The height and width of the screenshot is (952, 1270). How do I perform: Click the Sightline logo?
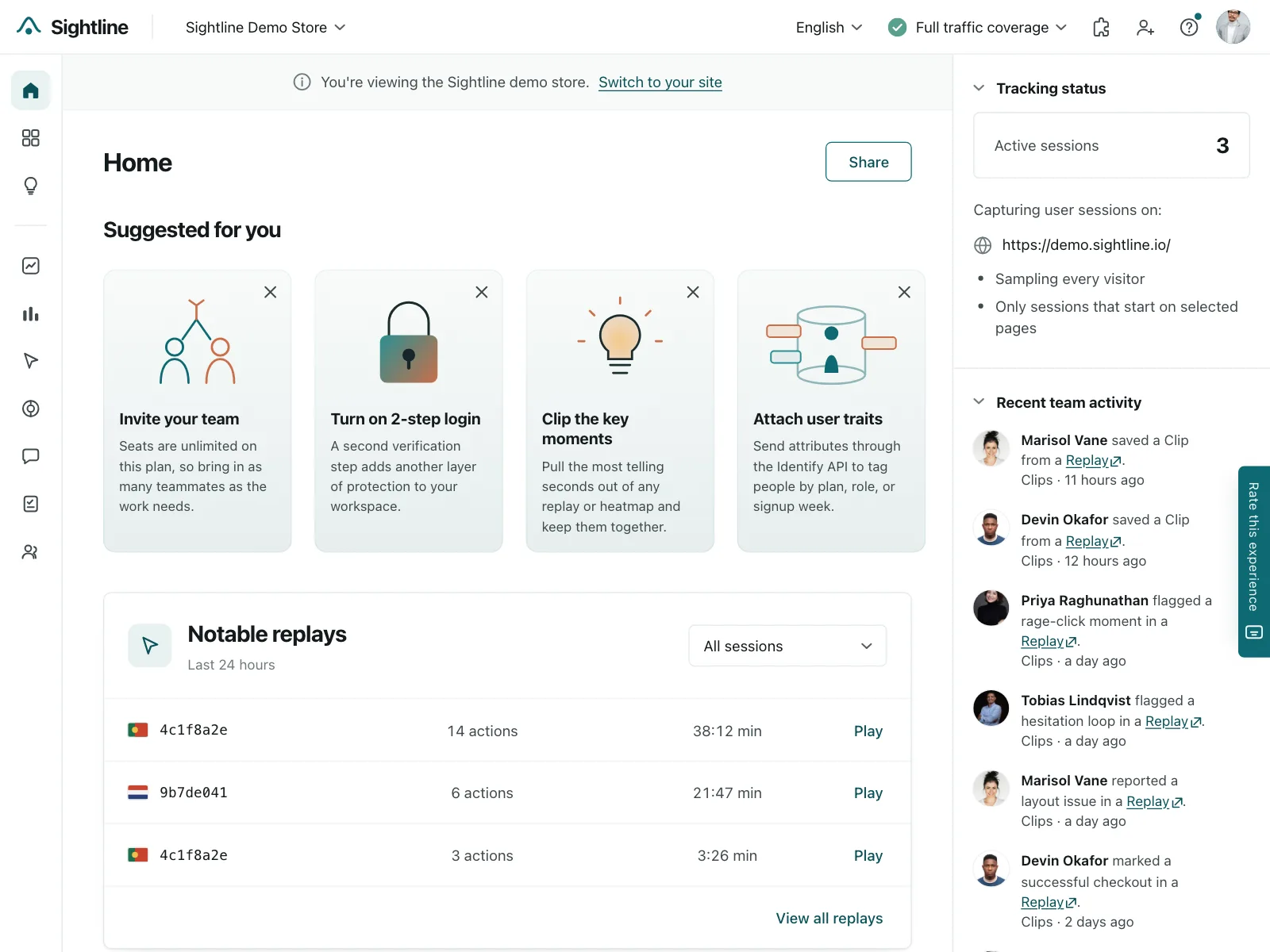click(72, 27)
